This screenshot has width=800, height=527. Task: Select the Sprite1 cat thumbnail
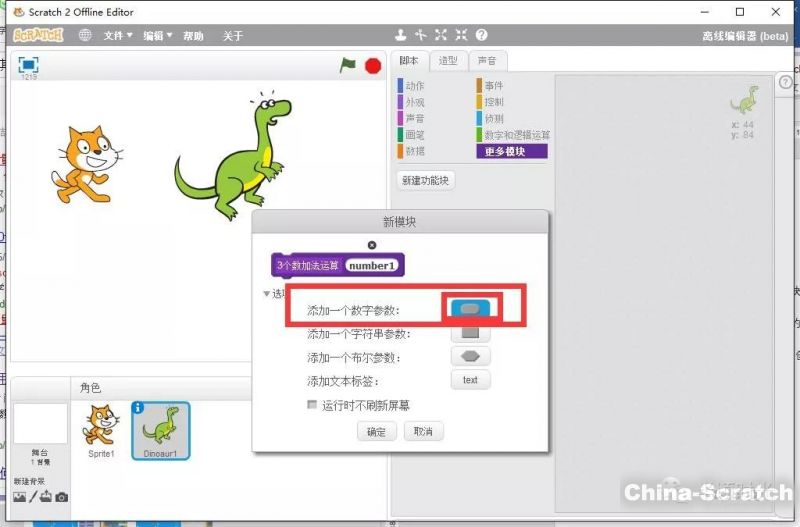[x=101, y=430]
